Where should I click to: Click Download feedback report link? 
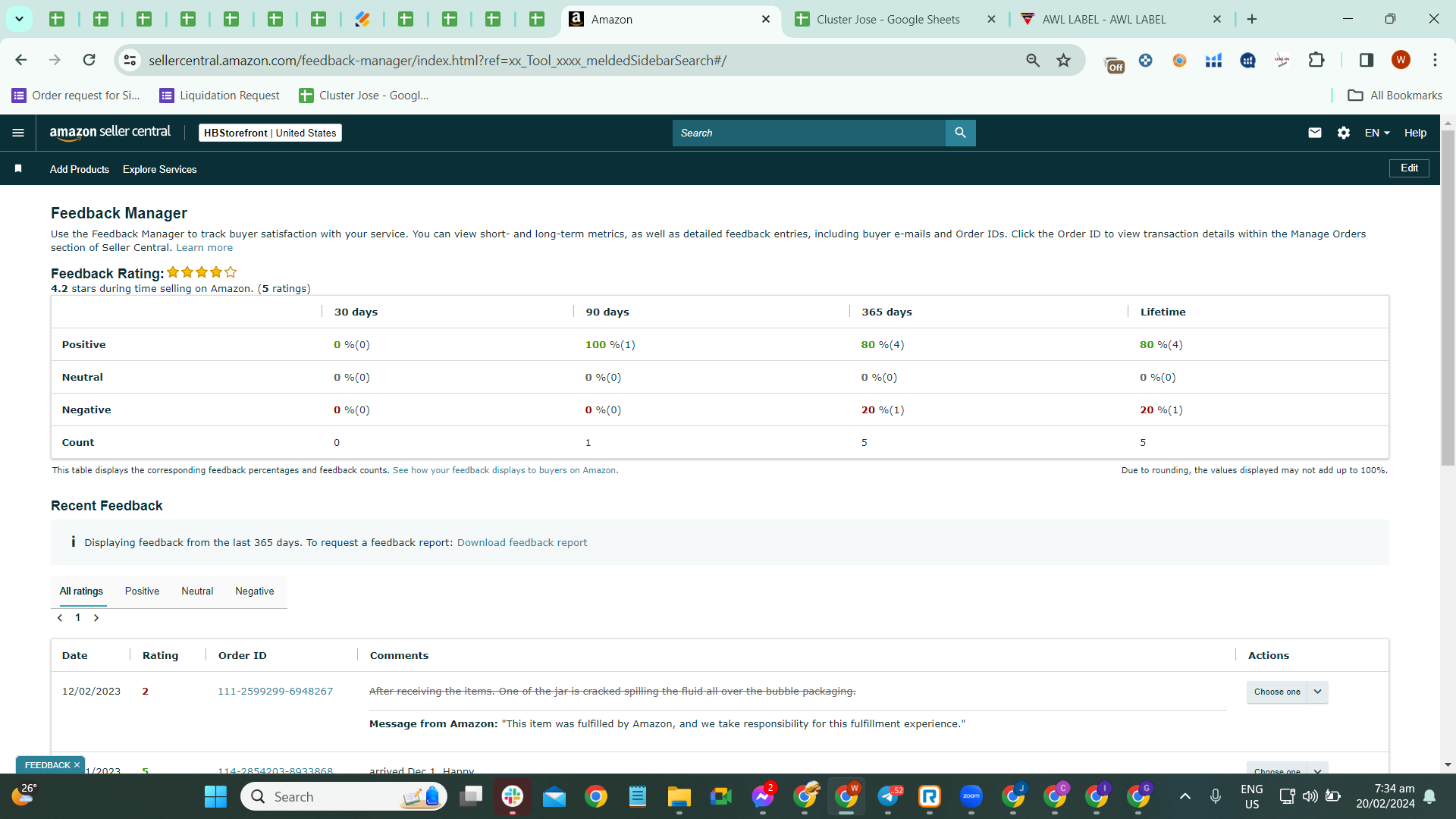[522, 542]
